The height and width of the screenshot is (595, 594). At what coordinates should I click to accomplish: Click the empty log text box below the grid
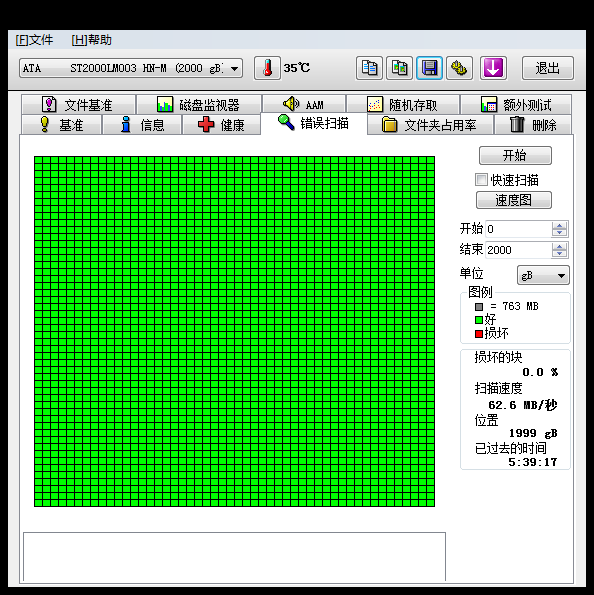coord(234,557)
